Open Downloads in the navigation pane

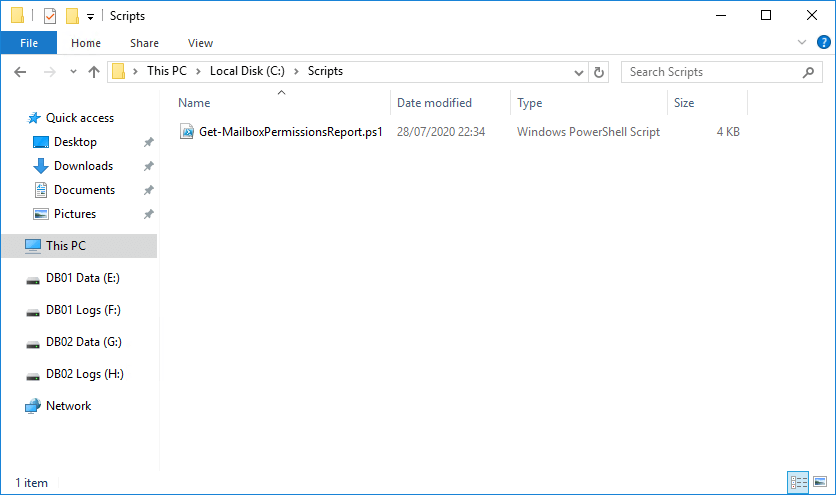click(x=84, y=166)
